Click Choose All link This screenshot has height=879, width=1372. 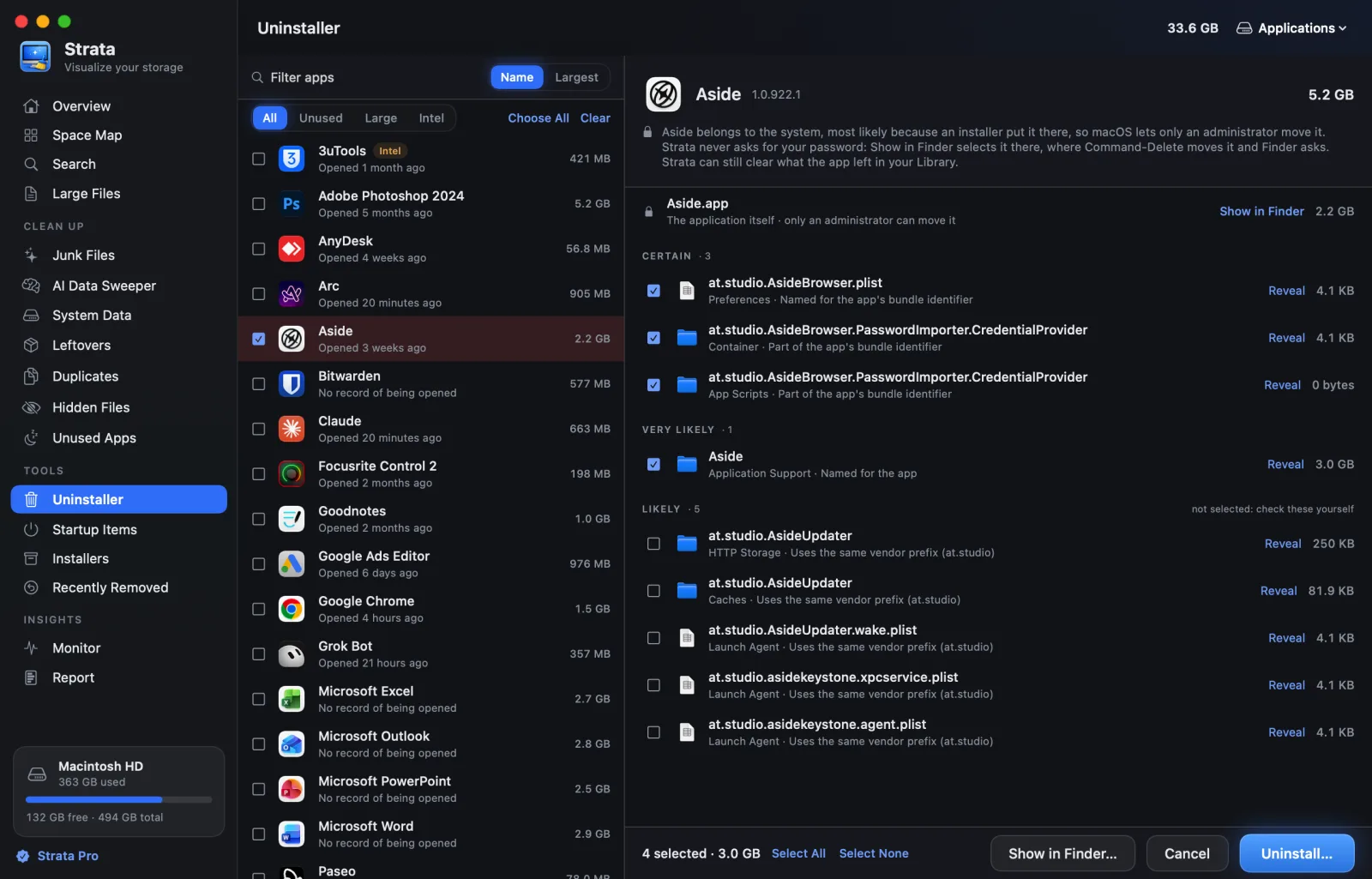tap(539, 118)
